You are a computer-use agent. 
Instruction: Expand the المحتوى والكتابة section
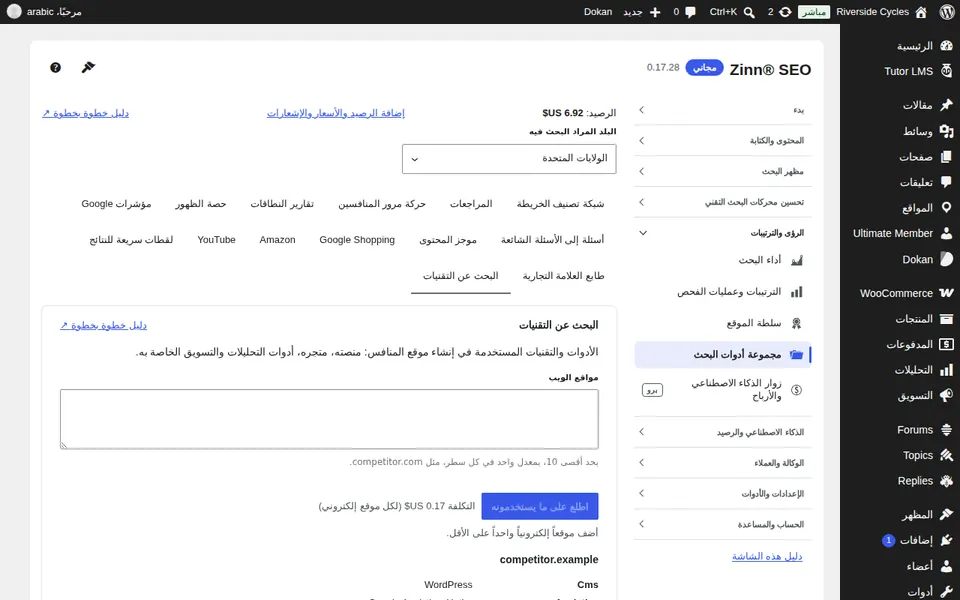[x=723, y=141]
